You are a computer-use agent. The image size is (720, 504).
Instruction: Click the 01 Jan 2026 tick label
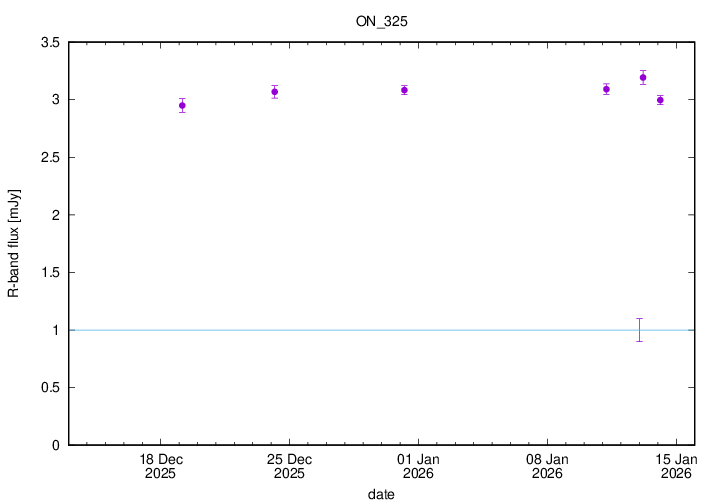pos(418,466)
